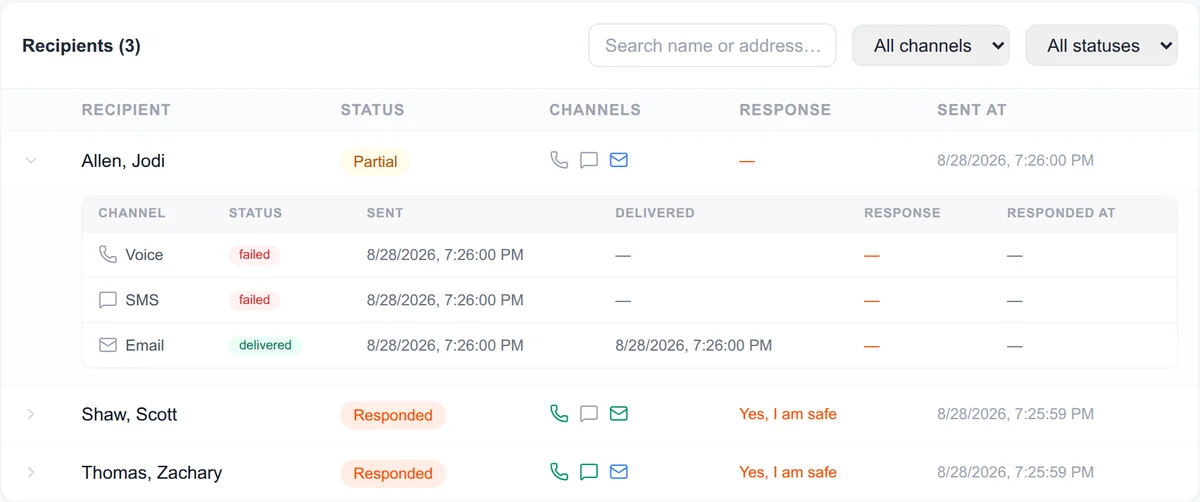Image resolution: width=1200 pixels, height=502 pixels.
Task: Click the Voice channel phone icon in detail table
Action: click(x=108, y=254)
